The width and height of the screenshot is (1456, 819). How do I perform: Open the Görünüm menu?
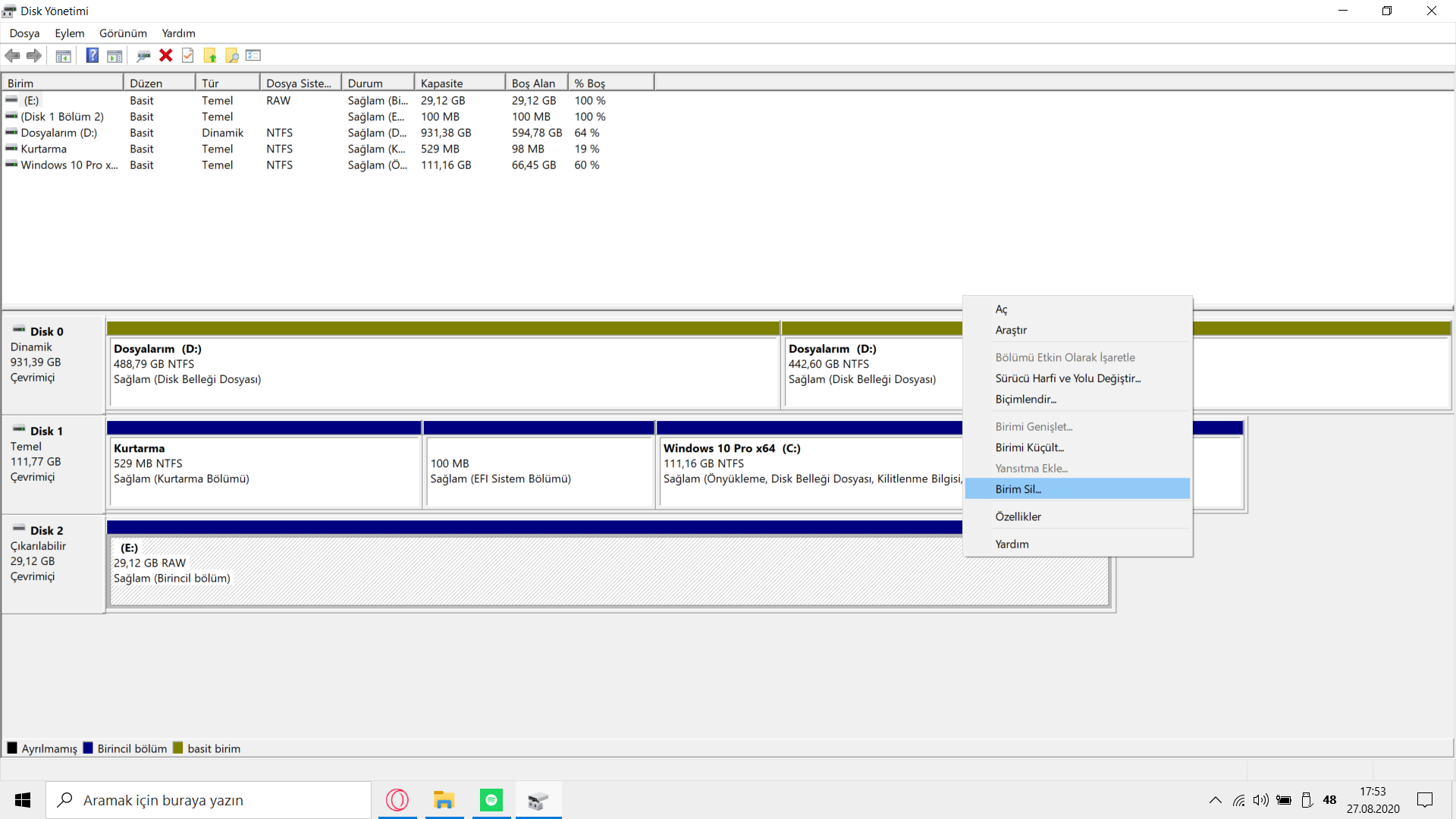coord(123,33)
